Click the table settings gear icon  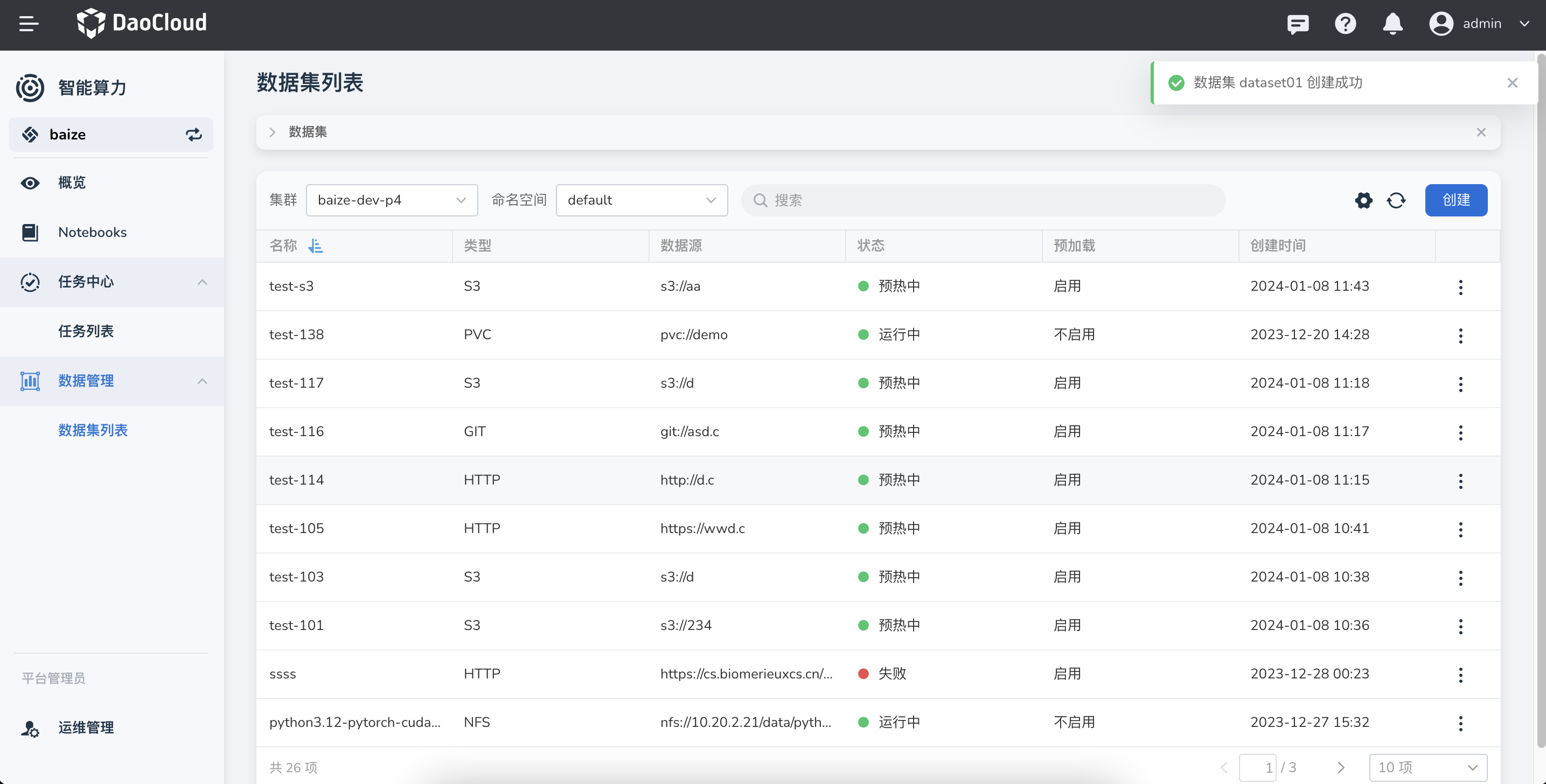point(1363,200)
